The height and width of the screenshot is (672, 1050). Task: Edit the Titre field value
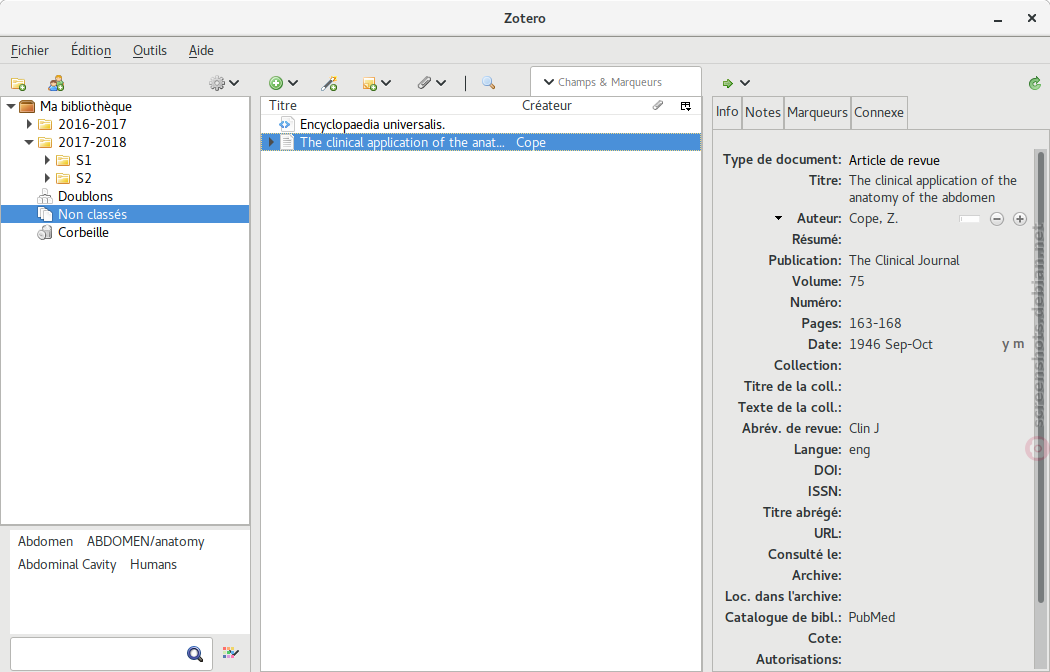[x=933, y=189]
